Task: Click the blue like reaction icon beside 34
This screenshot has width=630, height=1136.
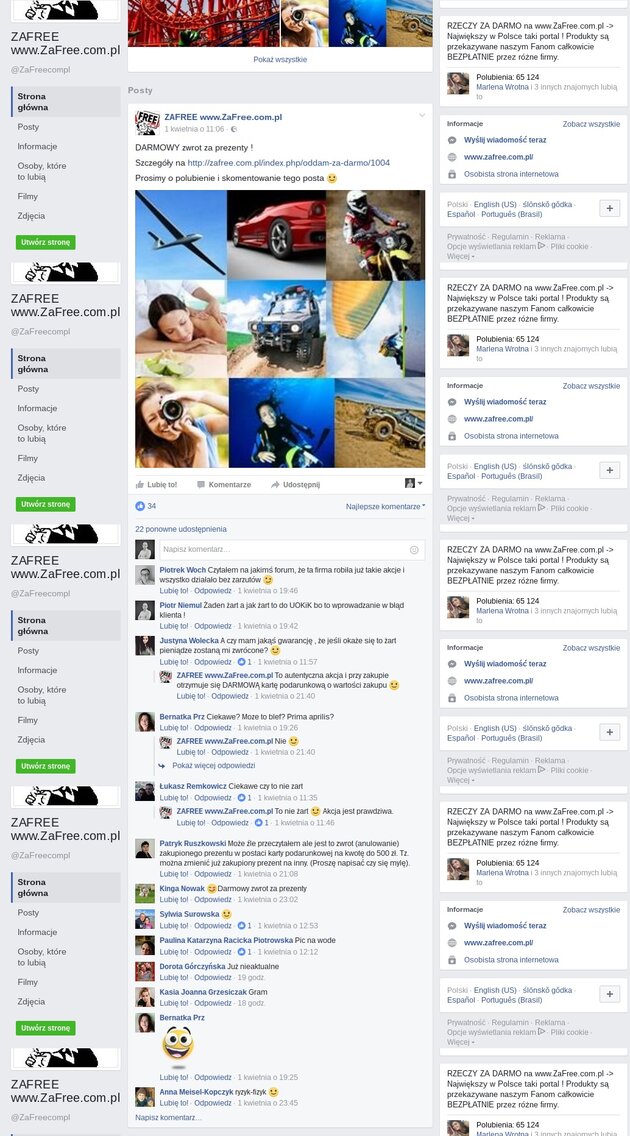Action: point(140,506)
